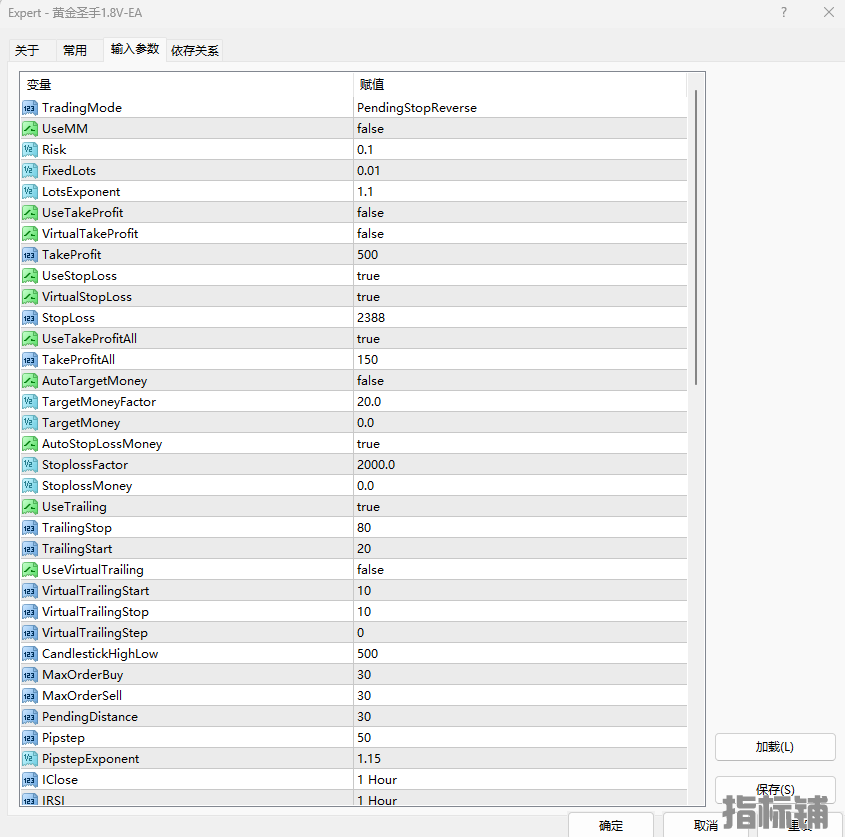Click the icon beside AutoTargetMoney

click(x=30, y=381)
